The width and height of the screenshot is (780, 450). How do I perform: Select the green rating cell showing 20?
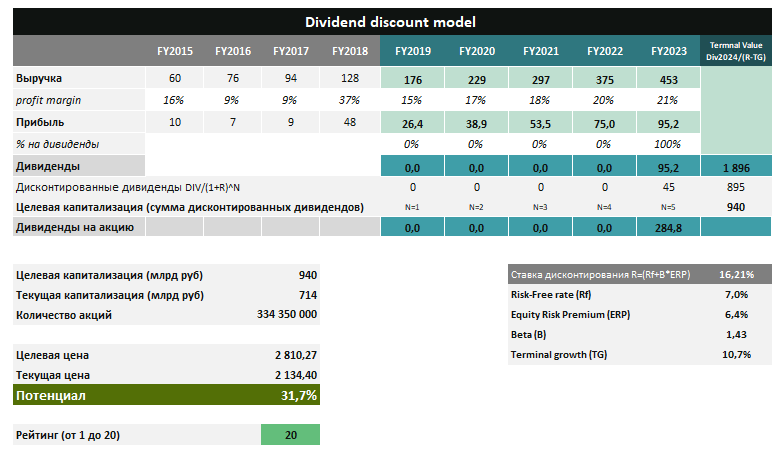pyautogui.click(x=290, y=435)
